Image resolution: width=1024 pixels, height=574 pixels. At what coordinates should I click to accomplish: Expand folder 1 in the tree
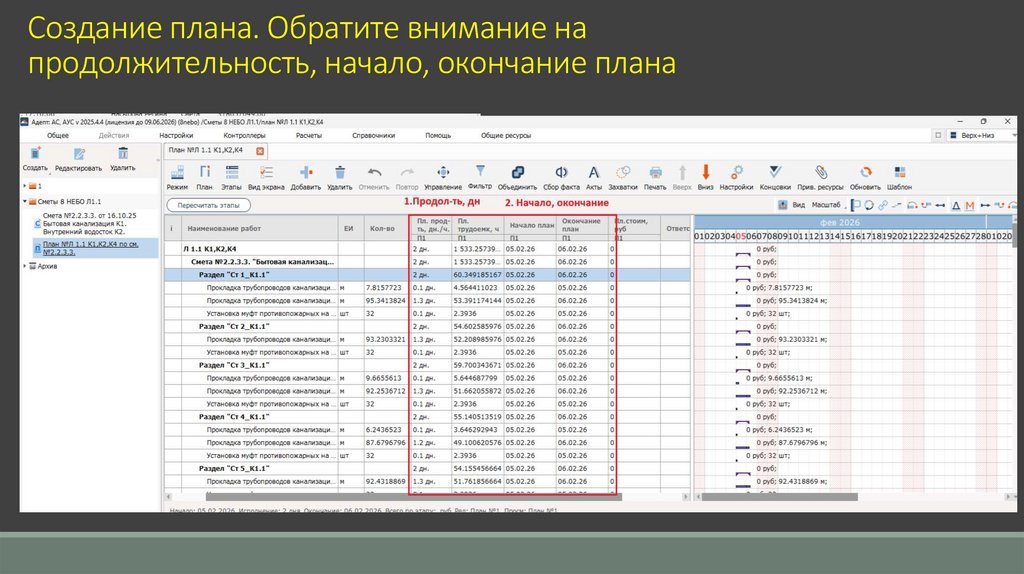[25, 186]
